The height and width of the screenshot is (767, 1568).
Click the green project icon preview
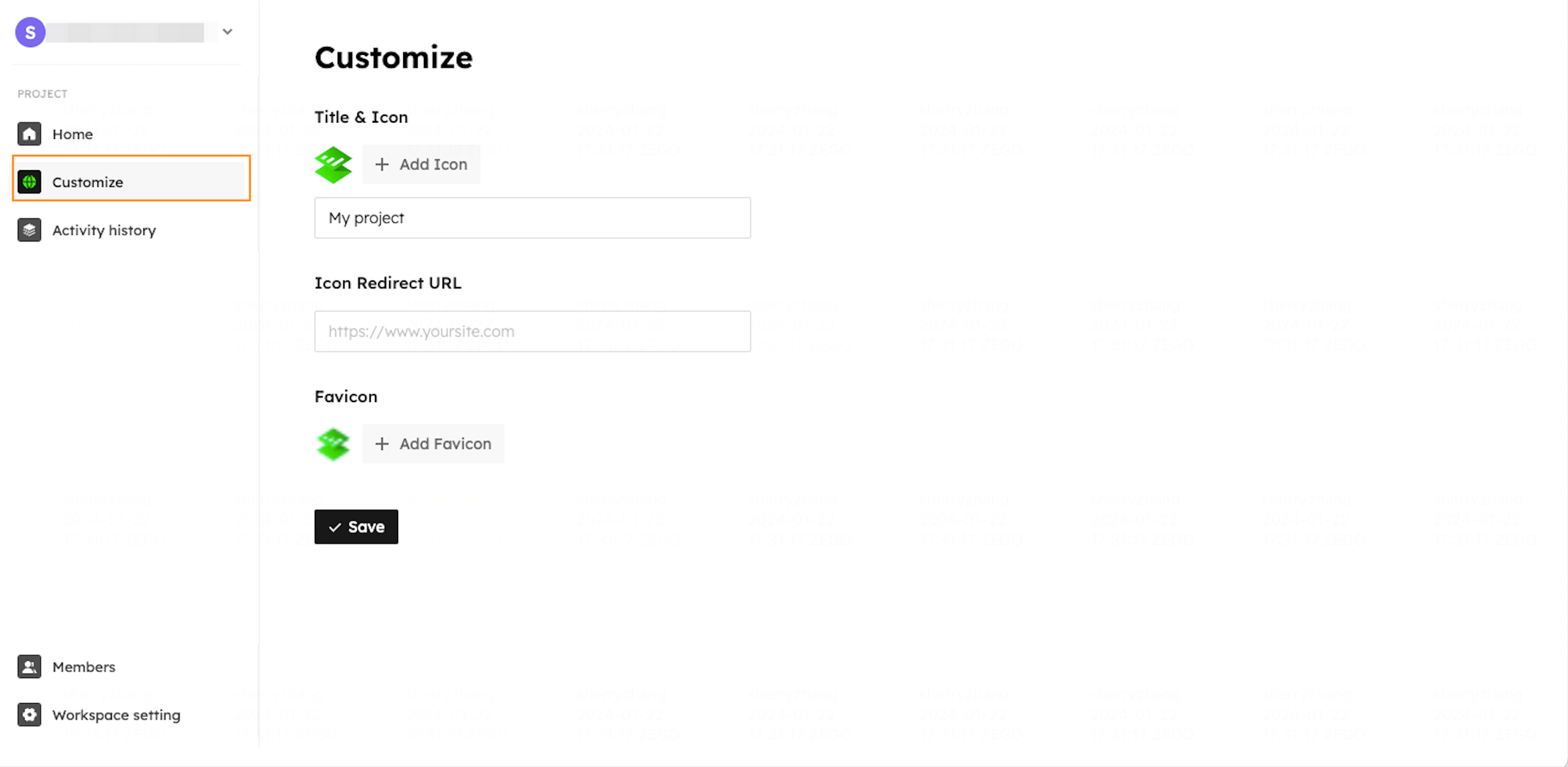[x=333, y=165]
